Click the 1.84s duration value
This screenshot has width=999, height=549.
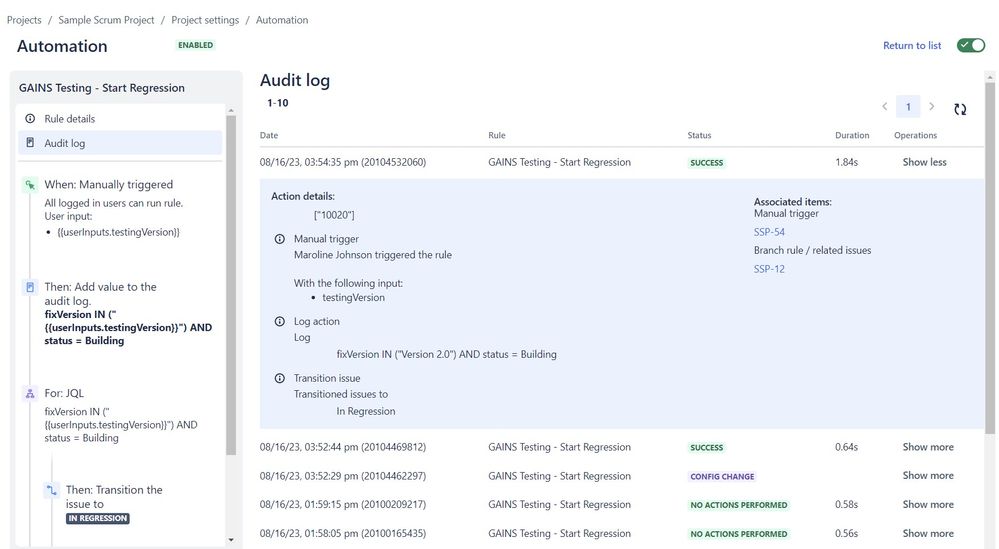[846, 162]
